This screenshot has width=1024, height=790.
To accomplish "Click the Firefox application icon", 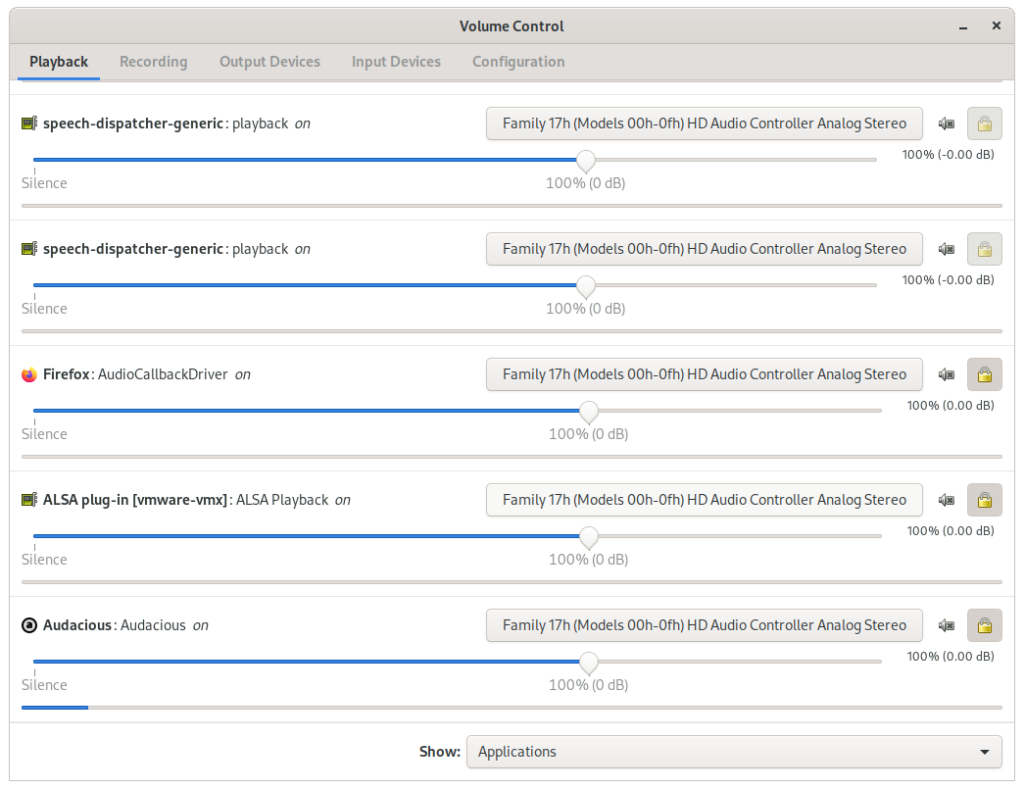I will tap(29, 375).
